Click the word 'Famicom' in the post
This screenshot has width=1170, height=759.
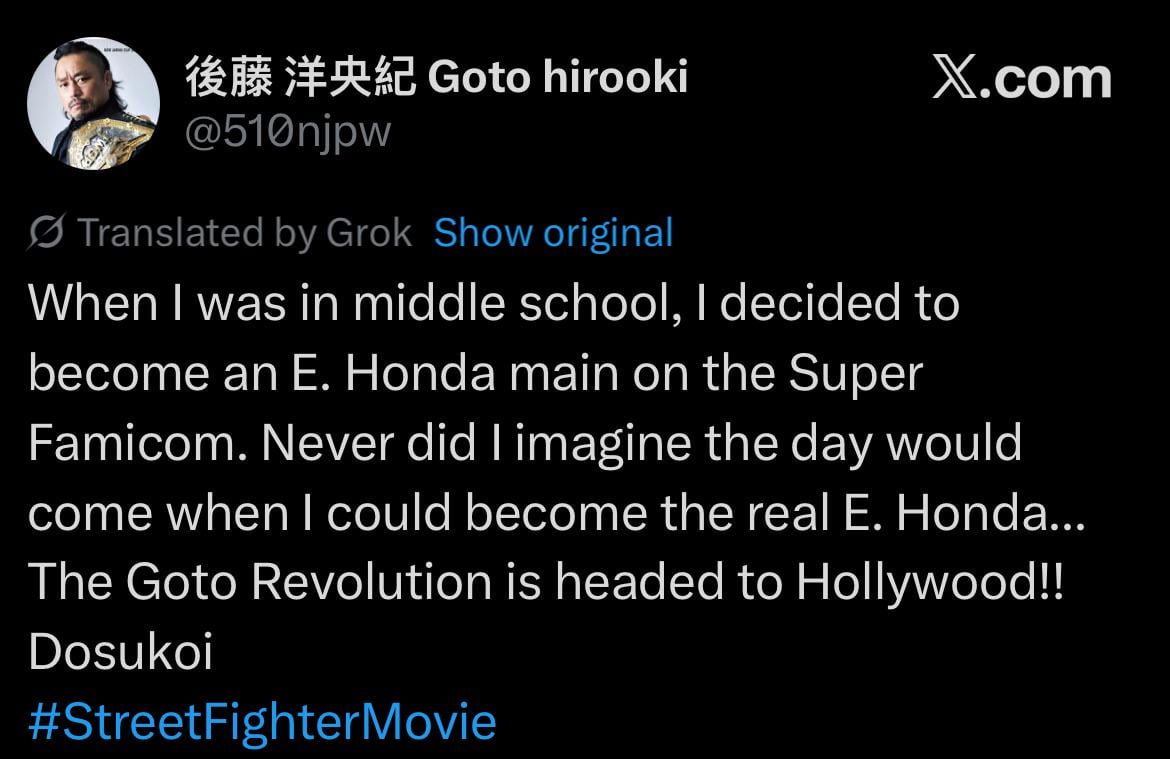[134, 443]
